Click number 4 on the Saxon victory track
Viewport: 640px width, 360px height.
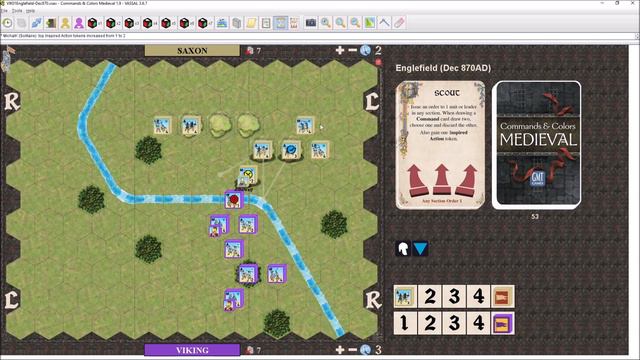tap(478, 296)
